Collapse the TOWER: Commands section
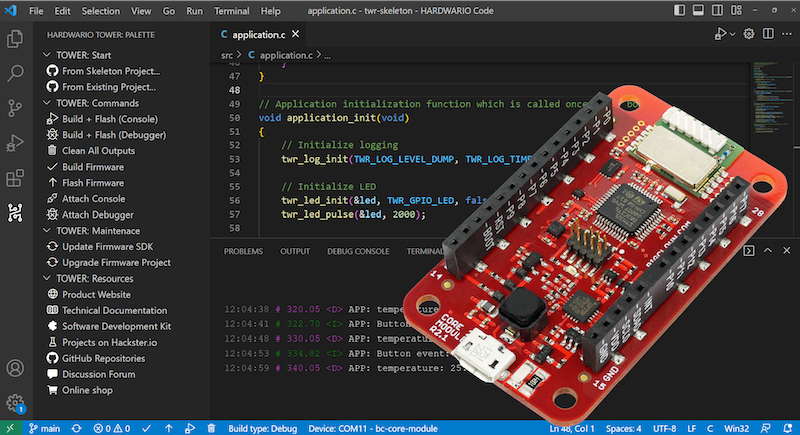 click(x=47, y=103)
